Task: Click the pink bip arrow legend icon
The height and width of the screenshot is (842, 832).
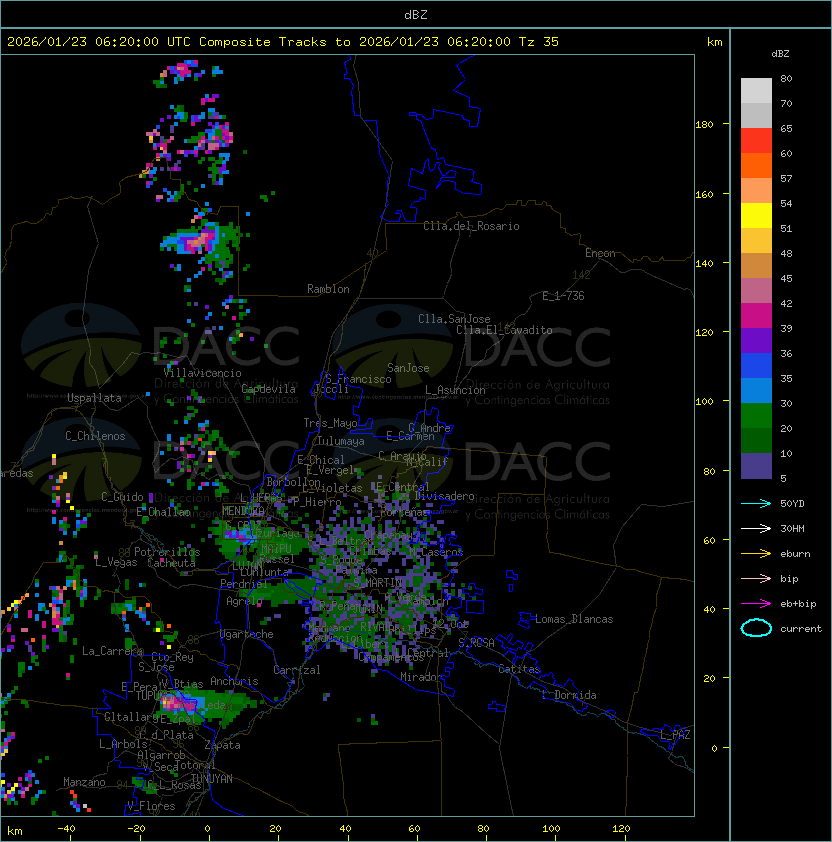Action: coord(756,578)
